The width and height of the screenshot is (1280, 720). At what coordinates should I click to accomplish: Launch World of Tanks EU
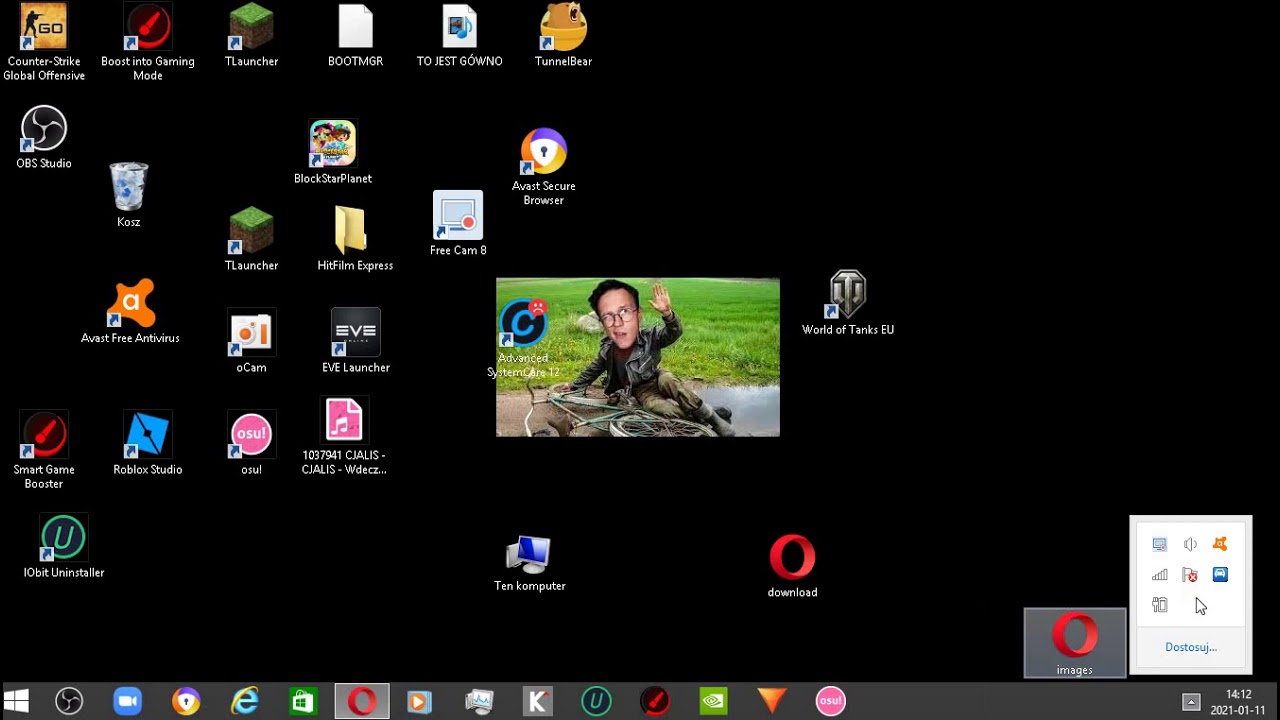pos(848,304)
